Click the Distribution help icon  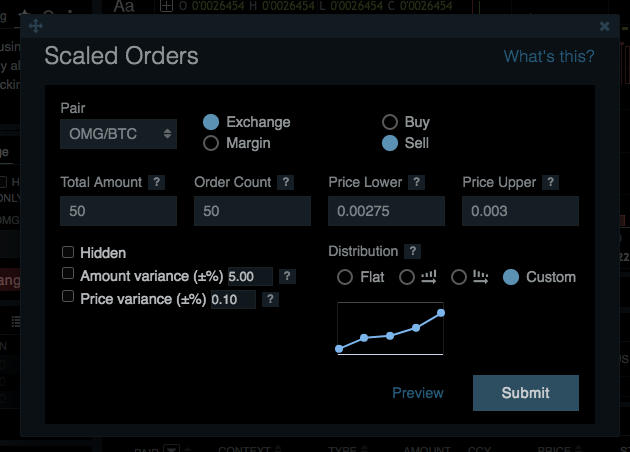click(413, 251)
